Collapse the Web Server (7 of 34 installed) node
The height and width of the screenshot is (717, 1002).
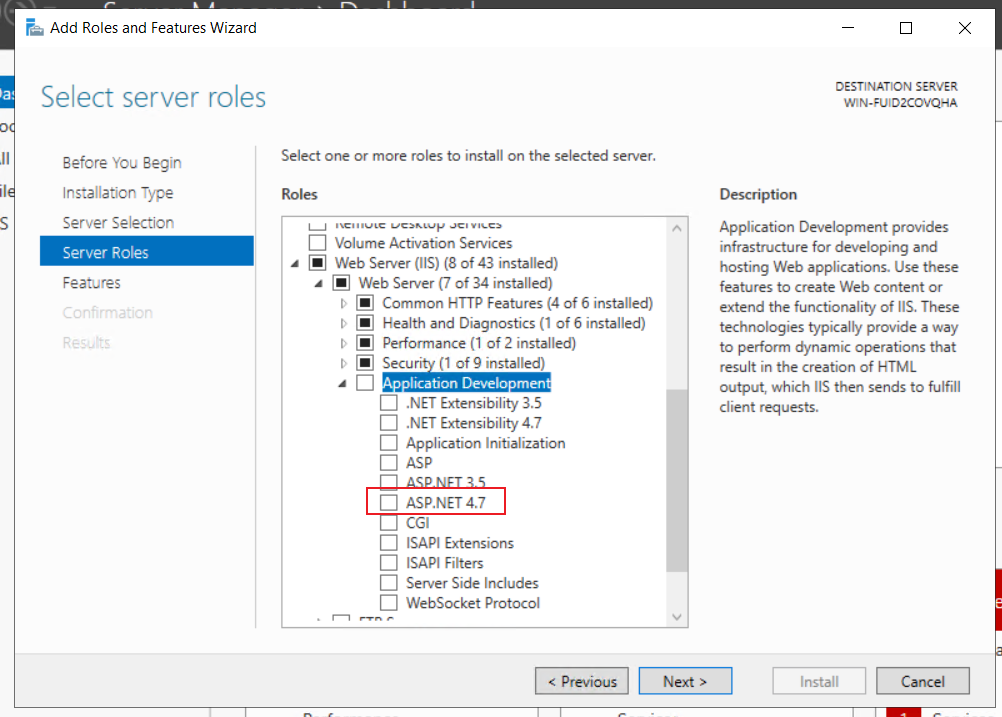[318, 284]
